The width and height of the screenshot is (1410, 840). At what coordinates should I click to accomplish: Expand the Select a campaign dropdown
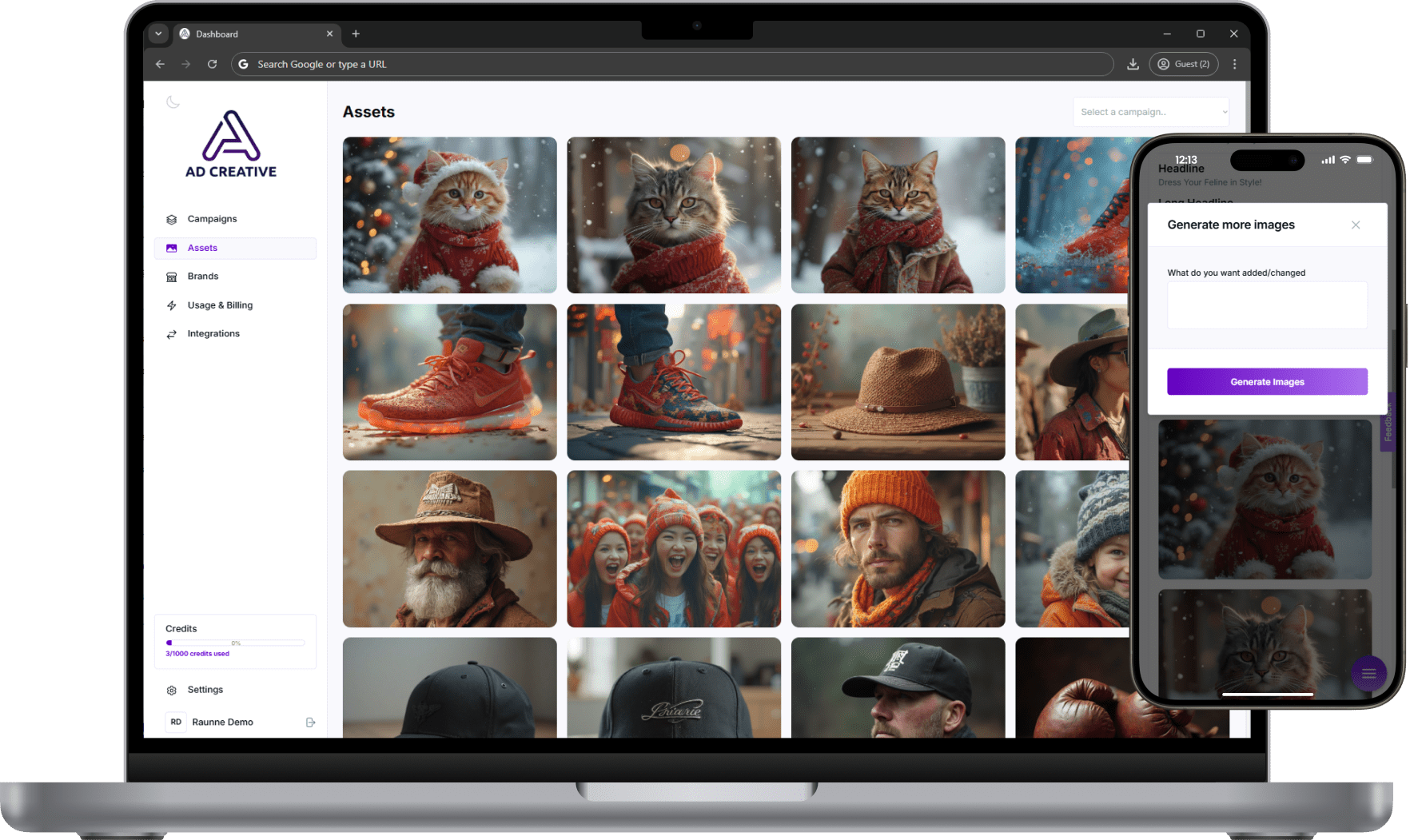1150,112
